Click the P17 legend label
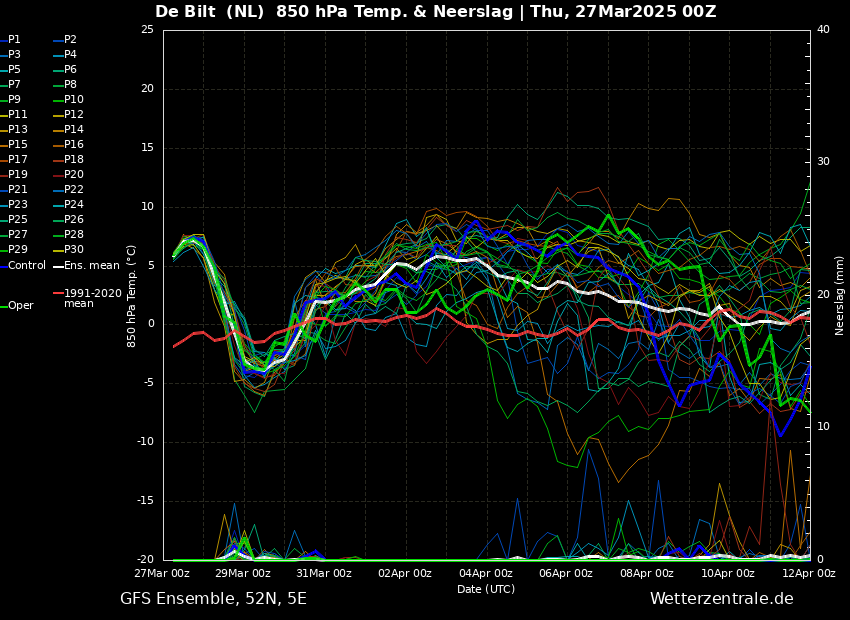This screenshot has width=850, height=620. pos(17,159)
